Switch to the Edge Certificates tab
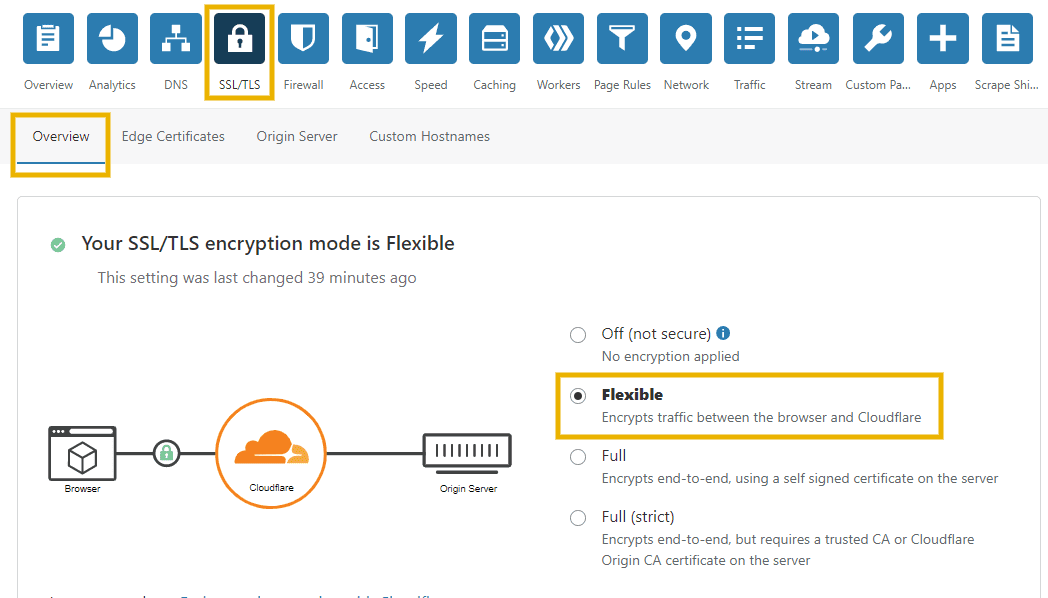Screen dimensions: 1048x598 tap(172, 136)
